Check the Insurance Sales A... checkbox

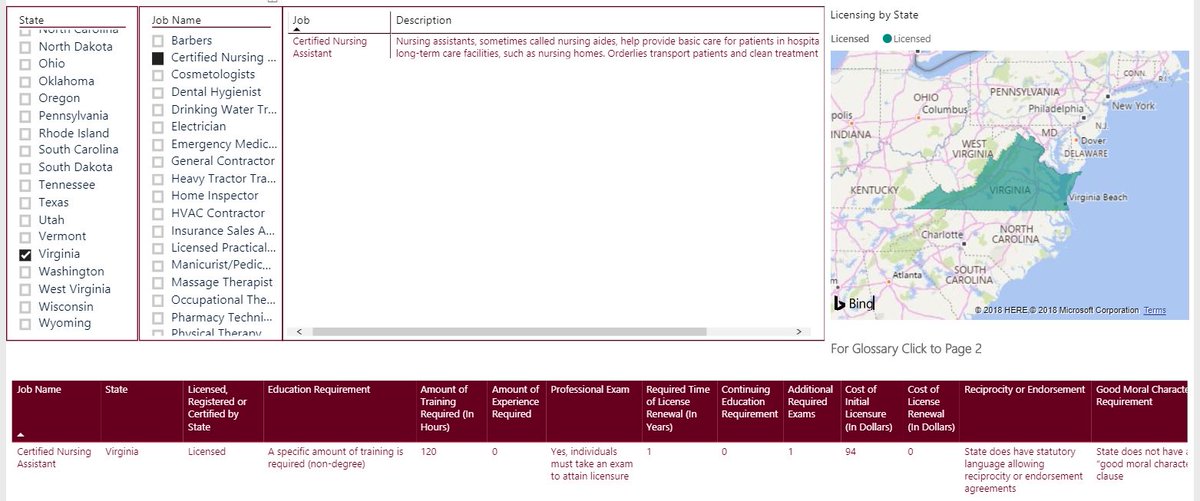coord(158,231)
